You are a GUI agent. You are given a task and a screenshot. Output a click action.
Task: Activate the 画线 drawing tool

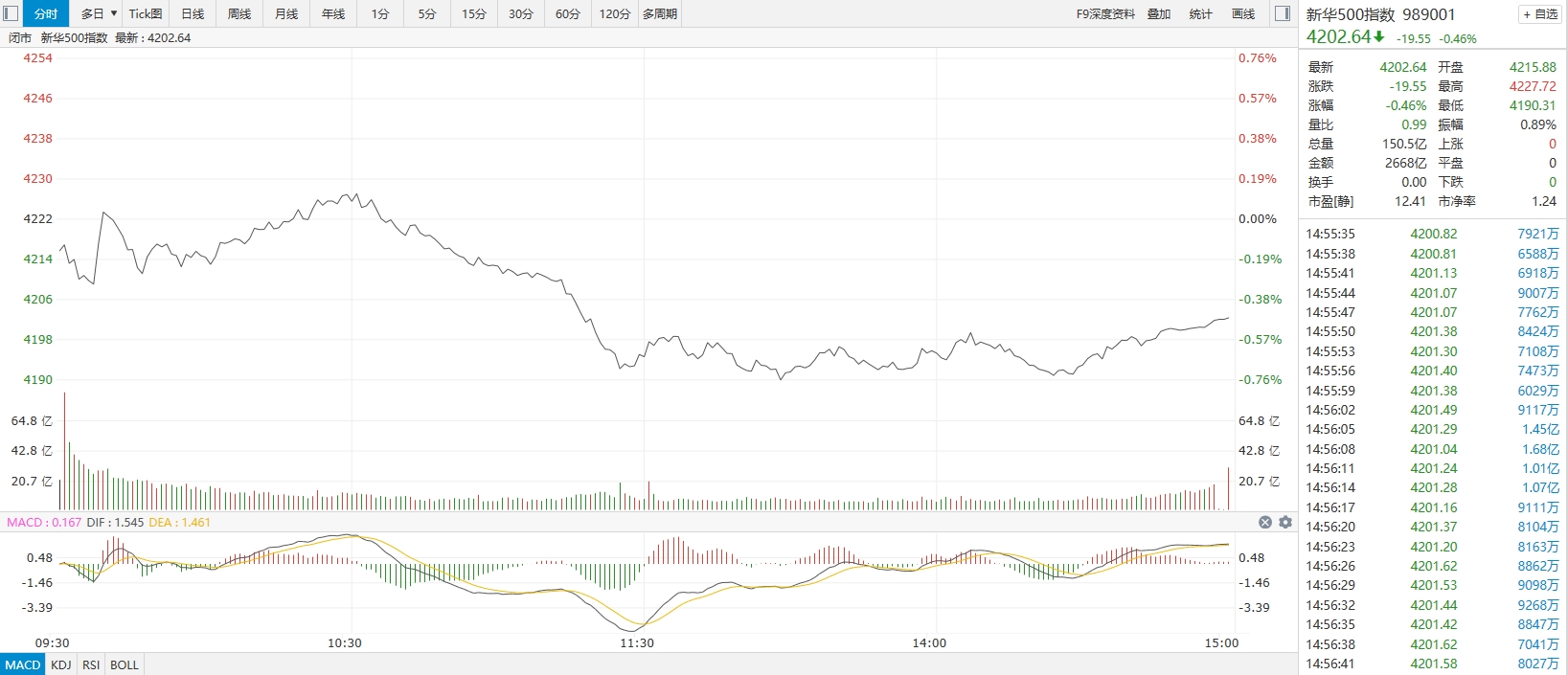1243,13
